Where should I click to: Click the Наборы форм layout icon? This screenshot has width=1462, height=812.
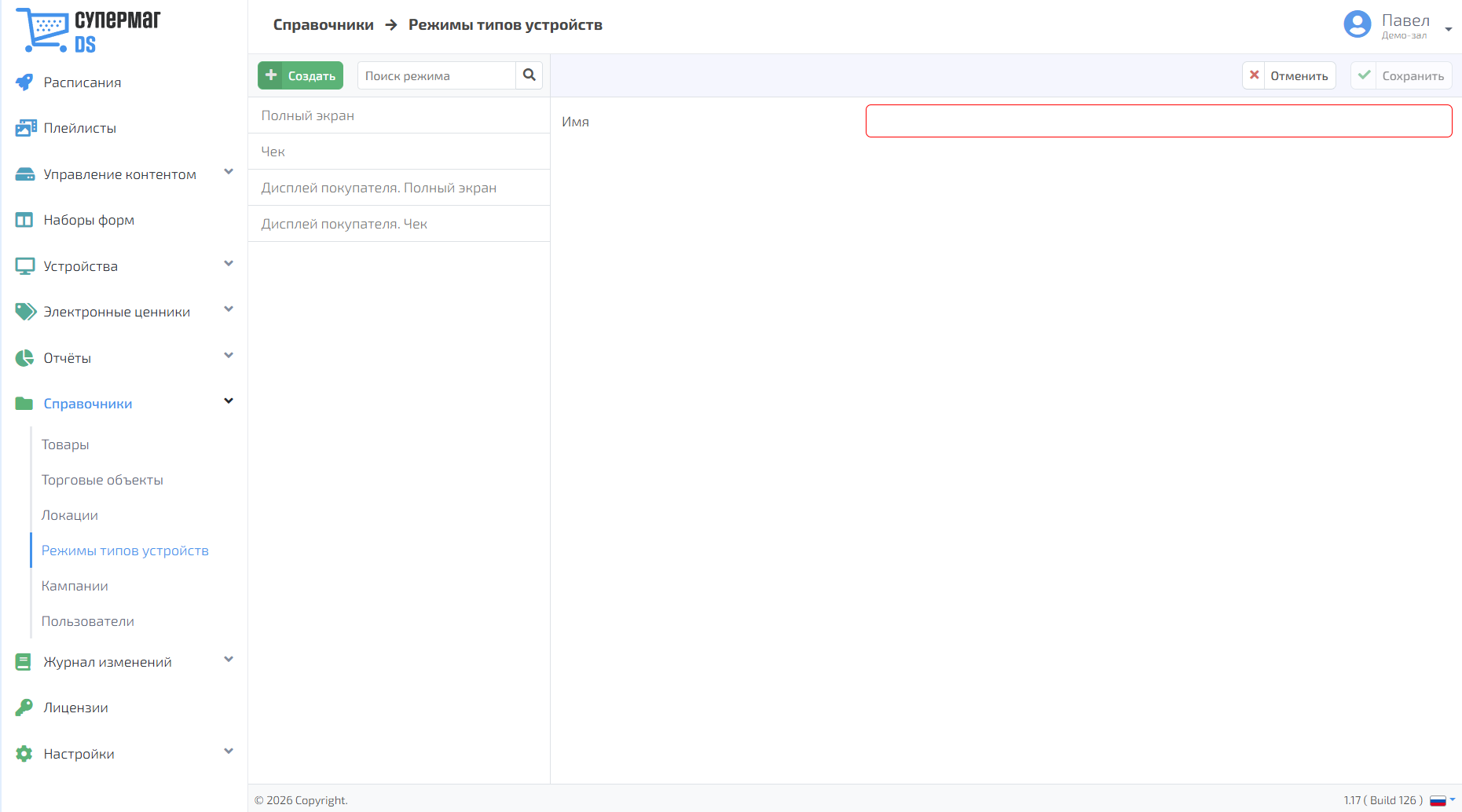(24, 220)
